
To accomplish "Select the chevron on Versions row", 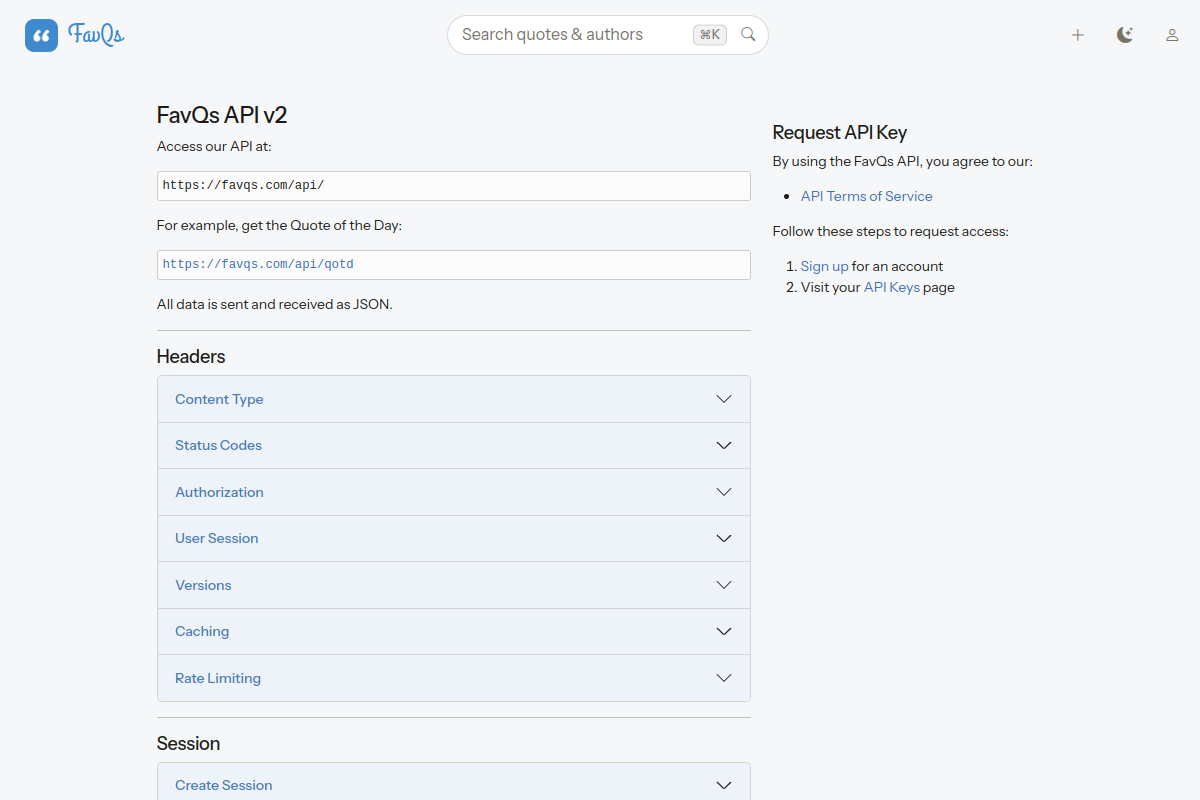I will coord(724,585).
